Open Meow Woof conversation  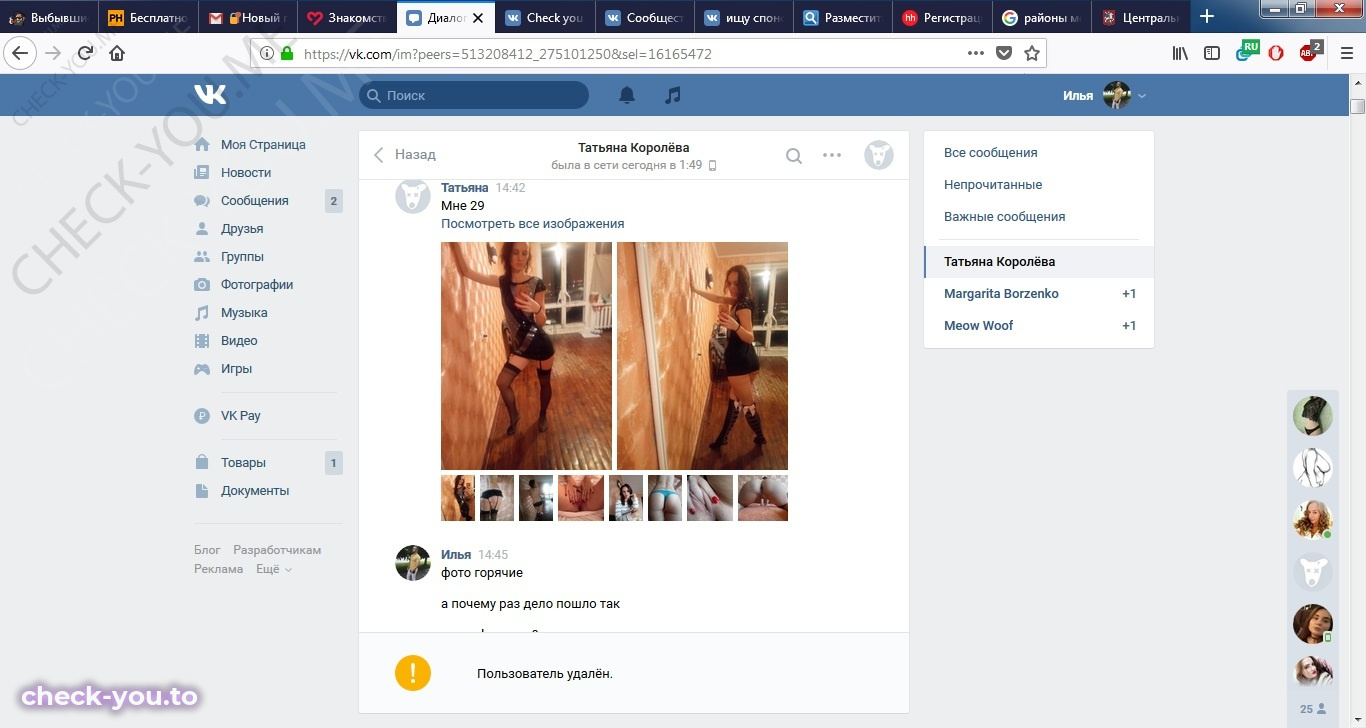1039,326
